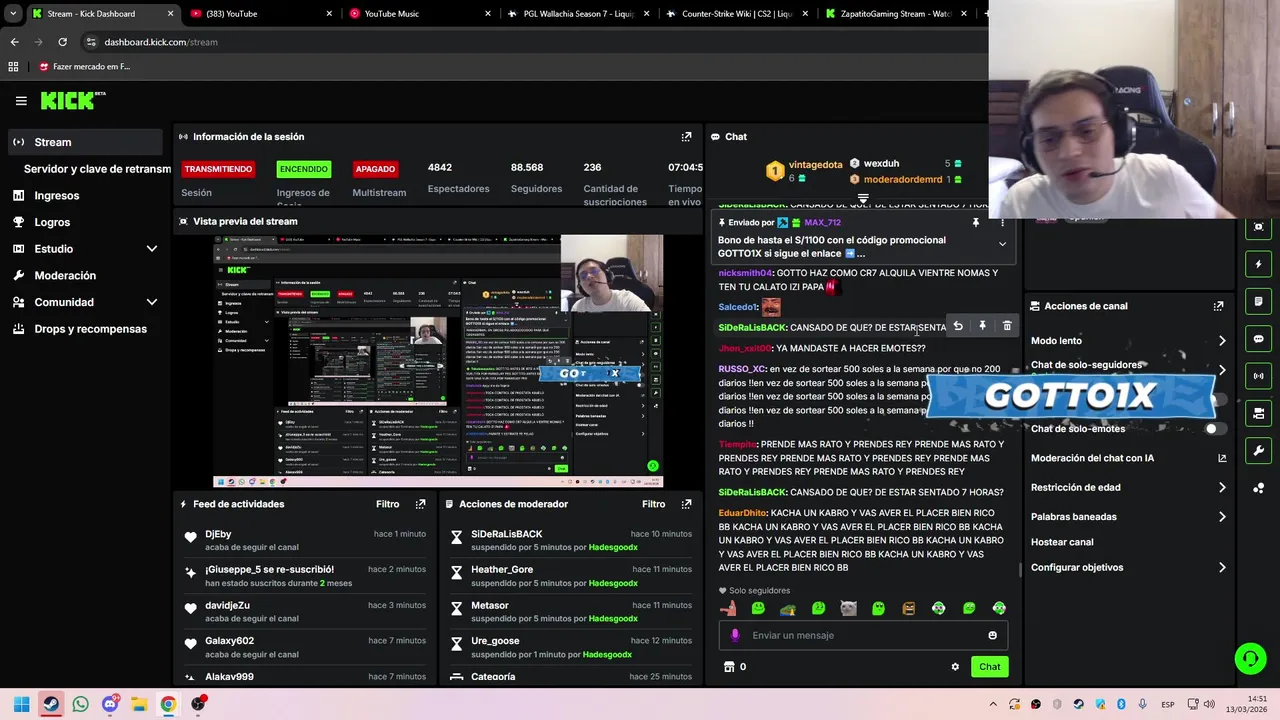Image resolution: width=1280 pixels, height=720 pixels.
Task: Open Restricción de edad options arrow
Action: 1222,488
